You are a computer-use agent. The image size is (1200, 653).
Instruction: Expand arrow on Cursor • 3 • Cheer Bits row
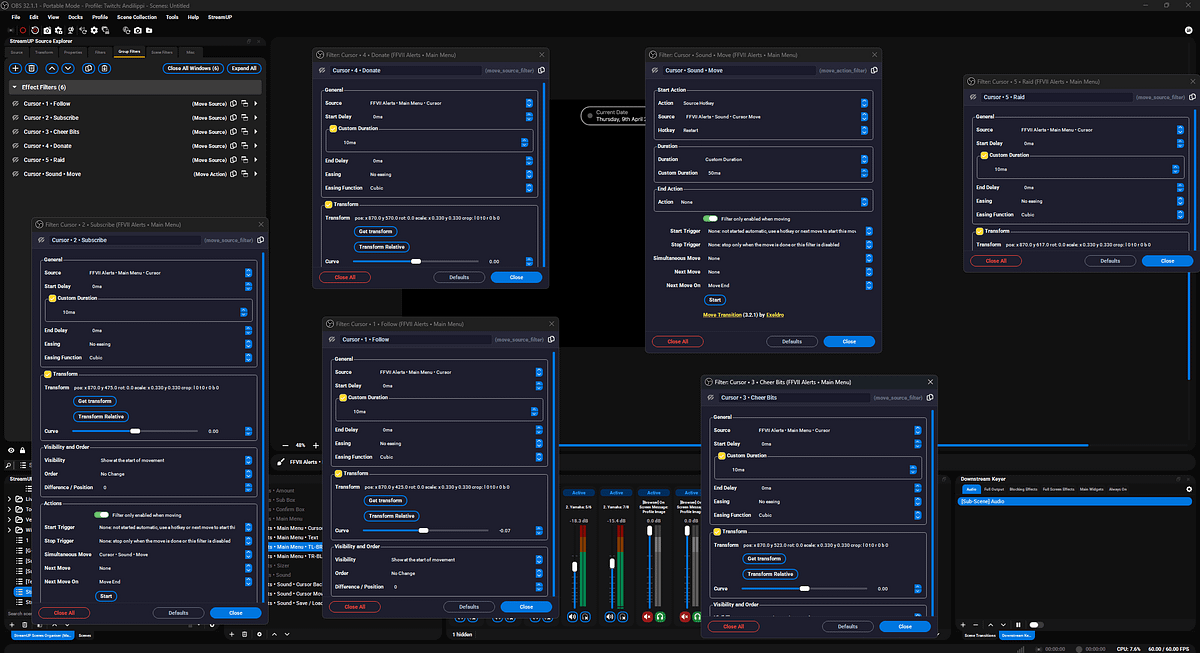coord(256,132)
